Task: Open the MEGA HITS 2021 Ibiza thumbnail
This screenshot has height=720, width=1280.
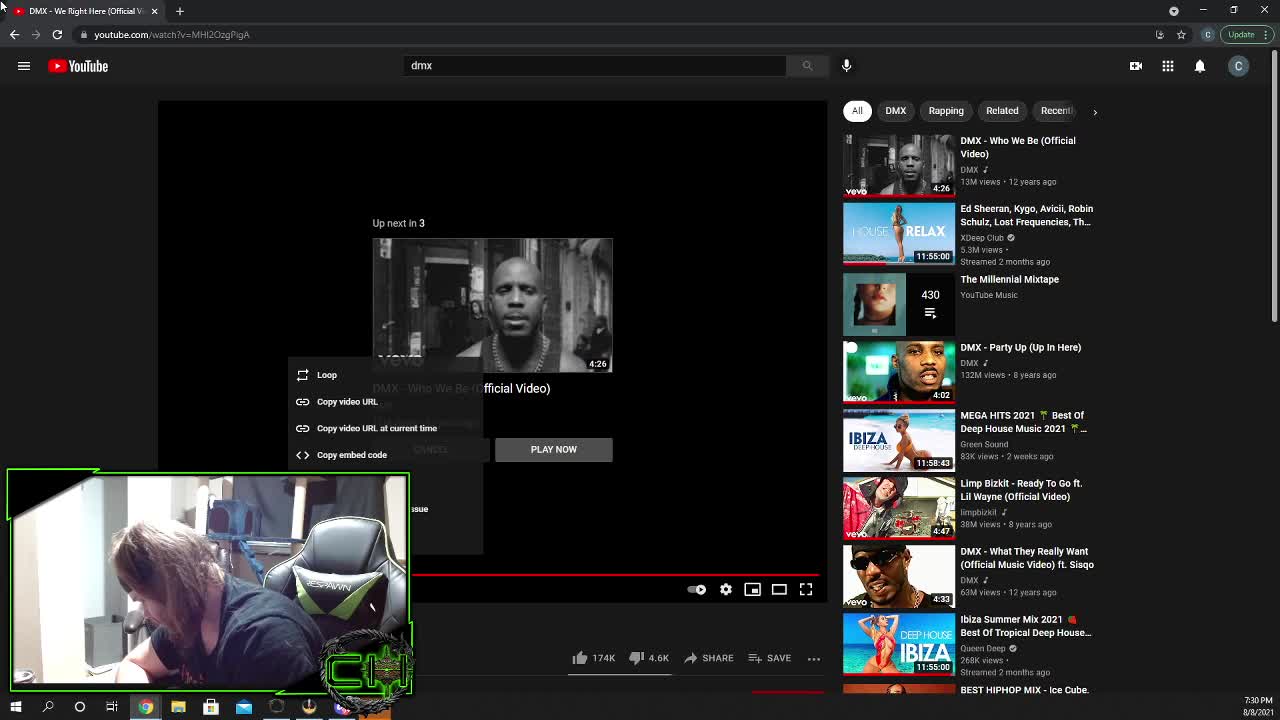Action: point(899,439)
